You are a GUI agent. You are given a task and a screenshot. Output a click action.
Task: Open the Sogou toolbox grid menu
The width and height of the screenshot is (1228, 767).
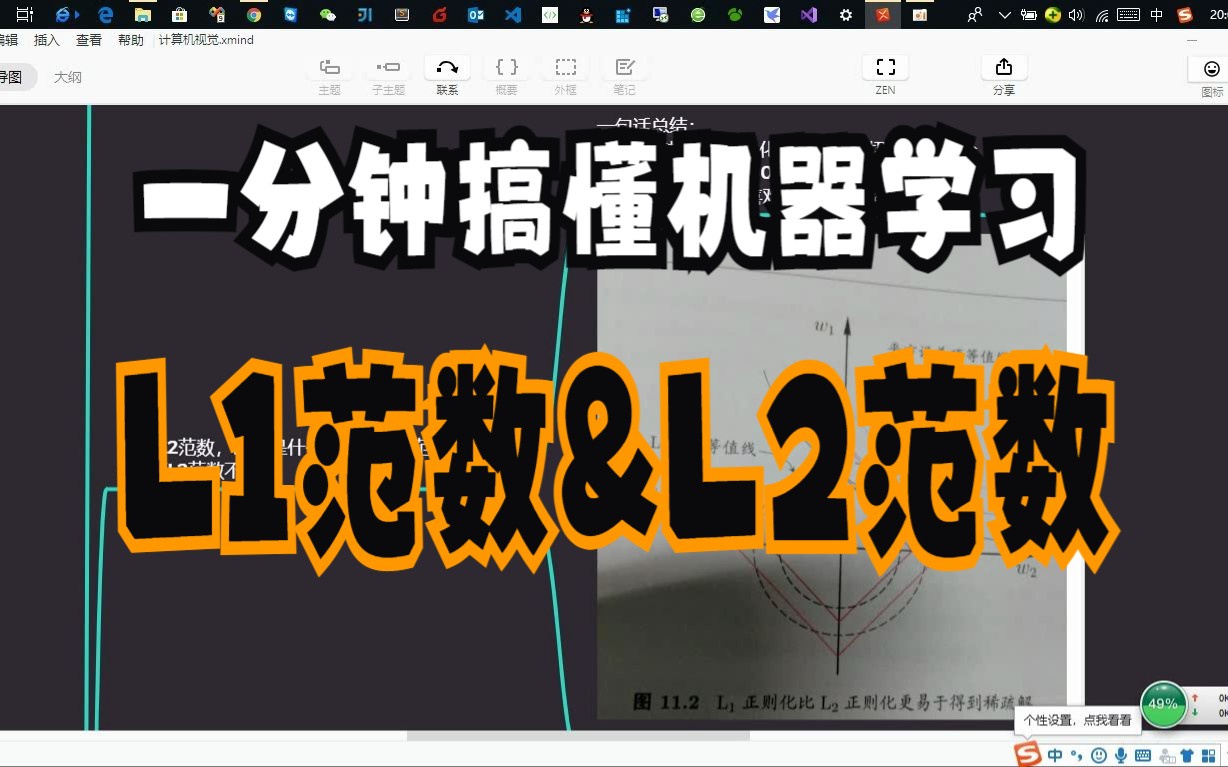pyautogui.click(x=1207, y=755)
